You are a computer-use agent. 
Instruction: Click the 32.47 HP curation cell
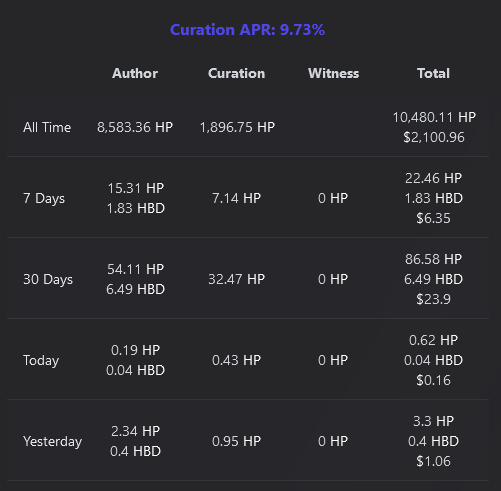(236, 279)
